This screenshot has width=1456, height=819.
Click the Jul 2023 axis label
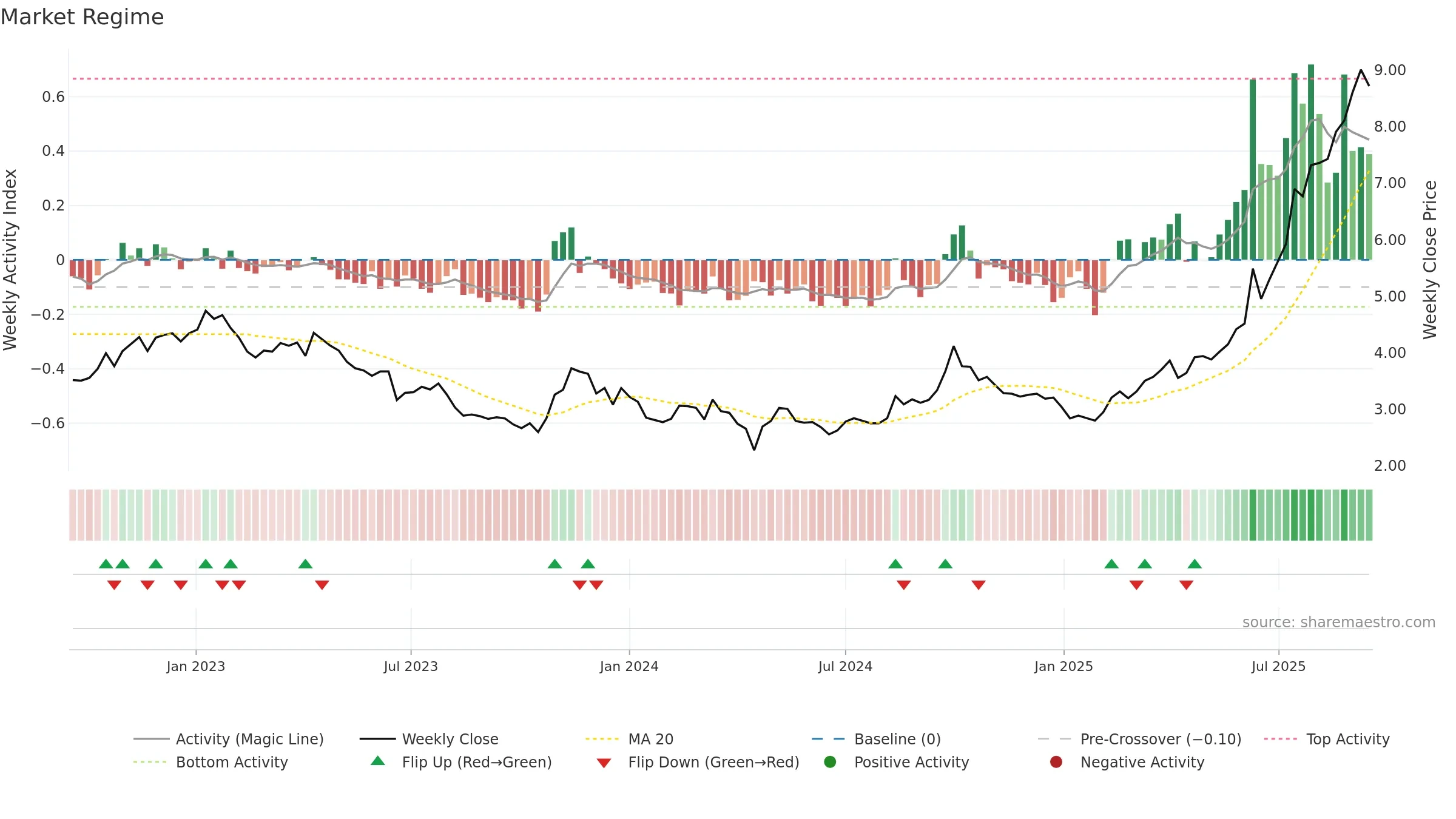411,666
